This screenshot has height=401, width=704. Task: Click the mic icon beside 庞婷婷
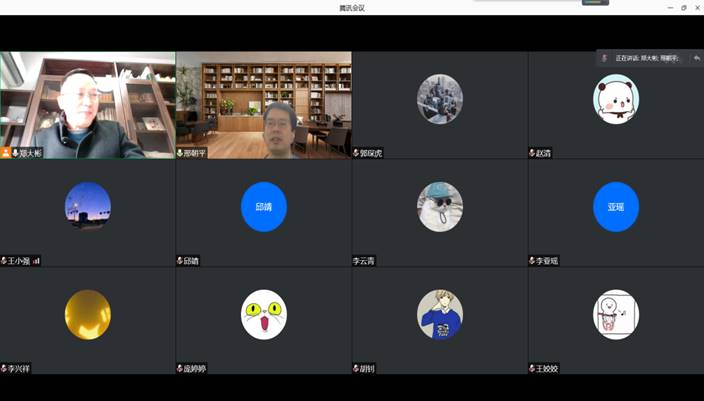181,369
